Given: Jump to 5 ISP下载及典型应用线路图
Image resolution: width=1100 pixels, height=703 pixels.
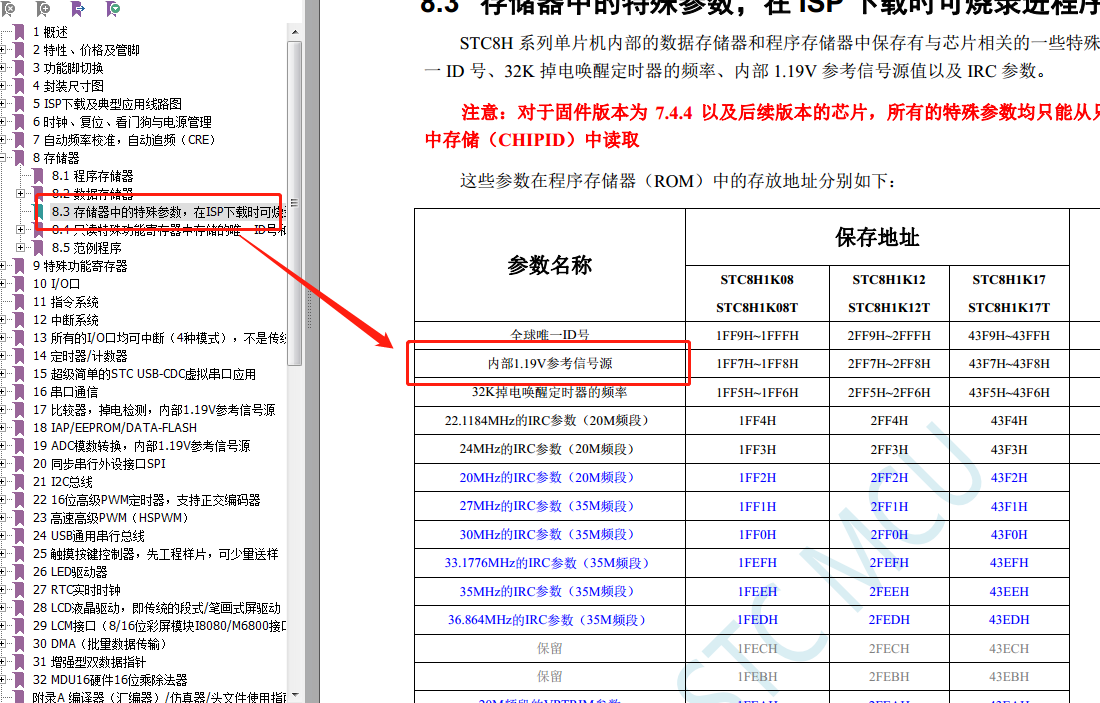Looking at the screenshot, I should [107, 104].
